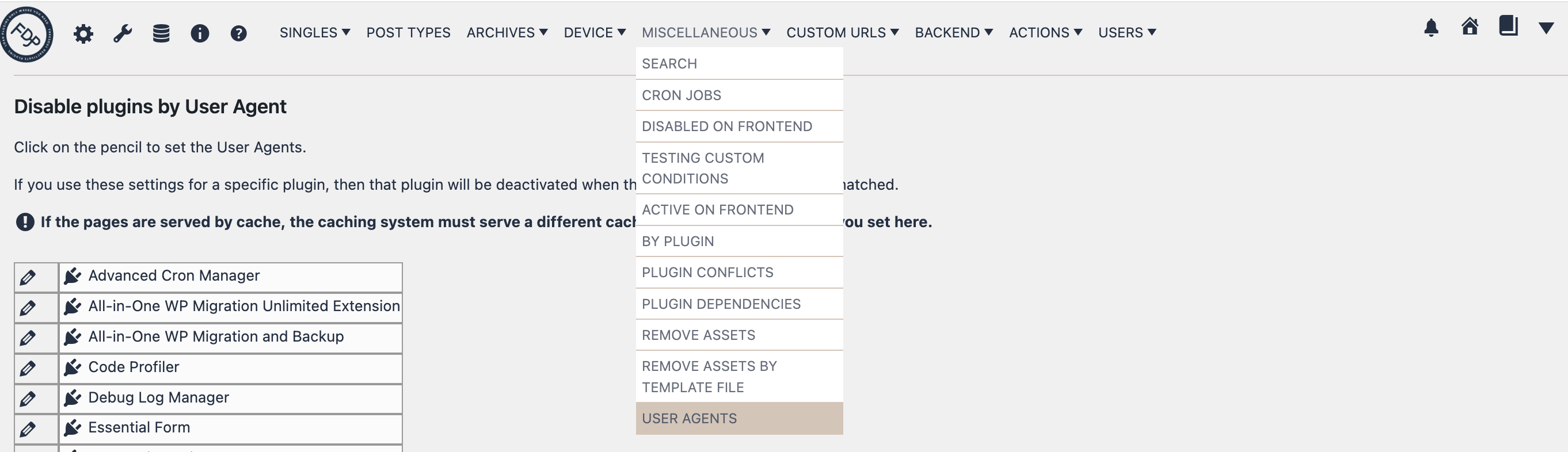Choose CRON JOBS from the Miscellaneous menu
Viewport: 1568px width, 452px height.
tap(682, 95)
